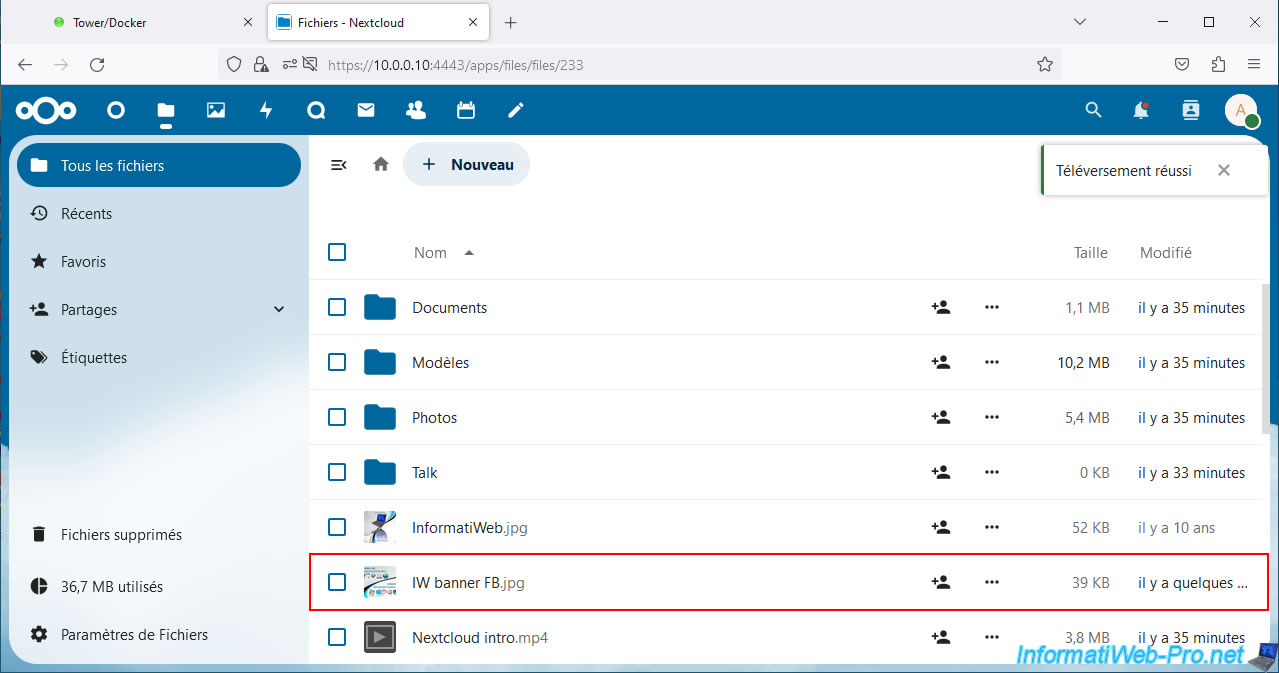Open the Photos app icon in top bar
This screenshot has width=1279, height=673.
(216, 110)
